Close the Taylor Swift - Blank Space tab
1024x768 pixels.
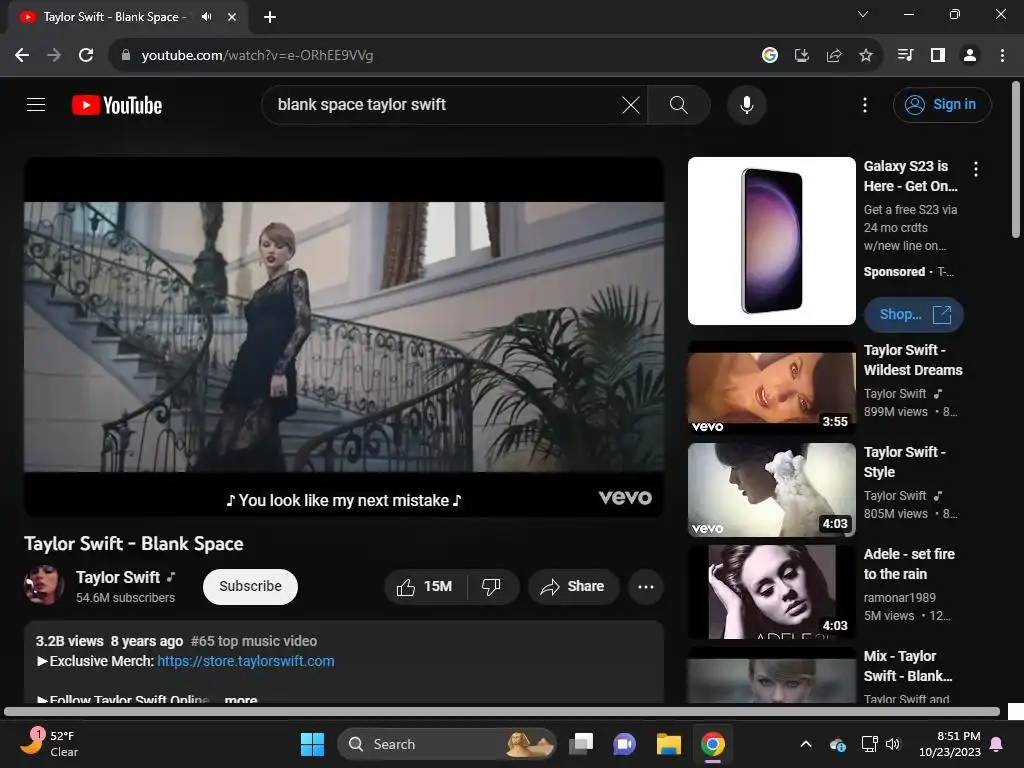[x=232, y=17]
